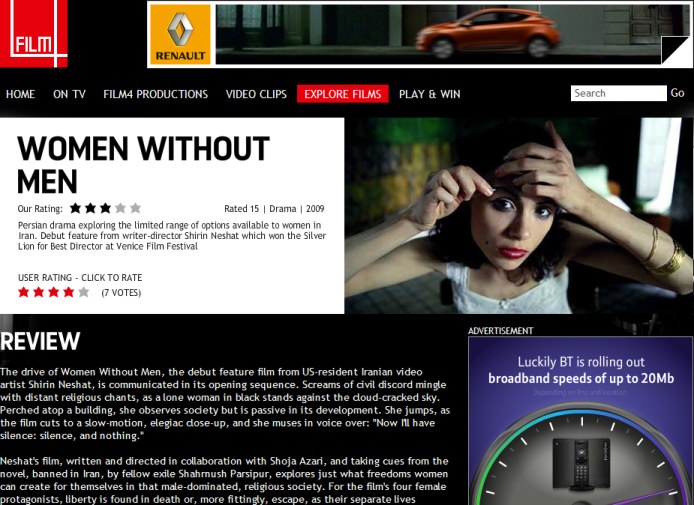The width and height of the screenshot is (694, 505).
Task: Click the WOMEN WITHOUT MEN title
Action: click(x=143, y=165)
